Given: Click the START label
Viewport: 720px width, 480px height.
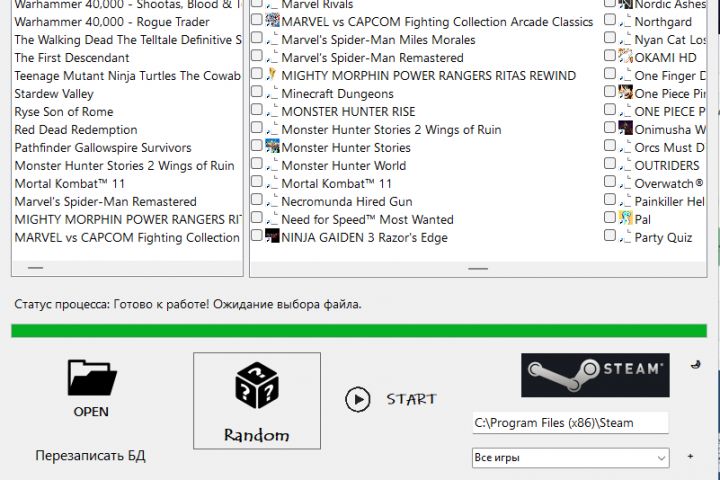Looking at the screenshot, I should coord(411,399).
